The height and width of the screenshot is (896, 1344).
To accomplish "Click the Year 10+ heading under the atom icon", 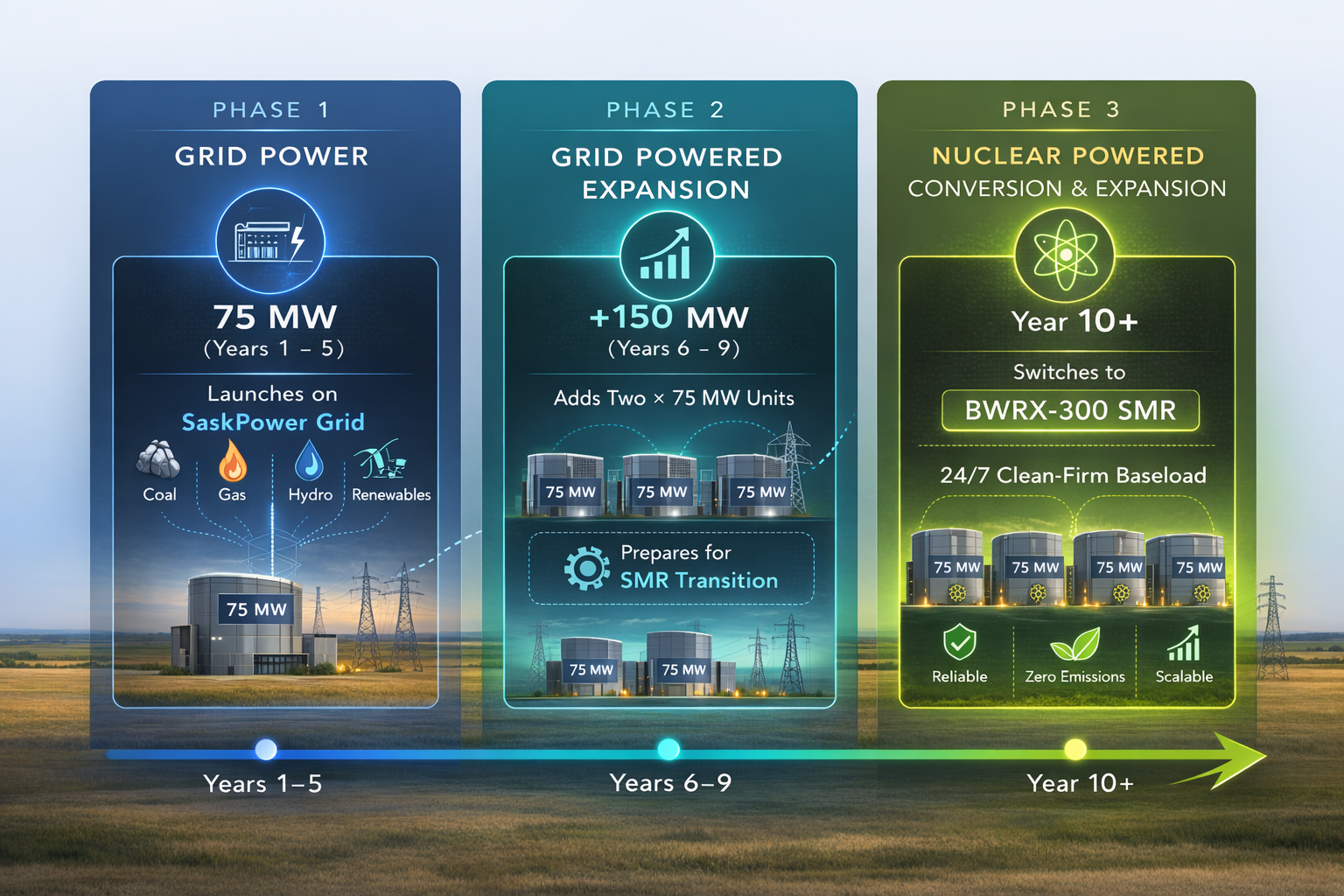I will (1074, 321).
